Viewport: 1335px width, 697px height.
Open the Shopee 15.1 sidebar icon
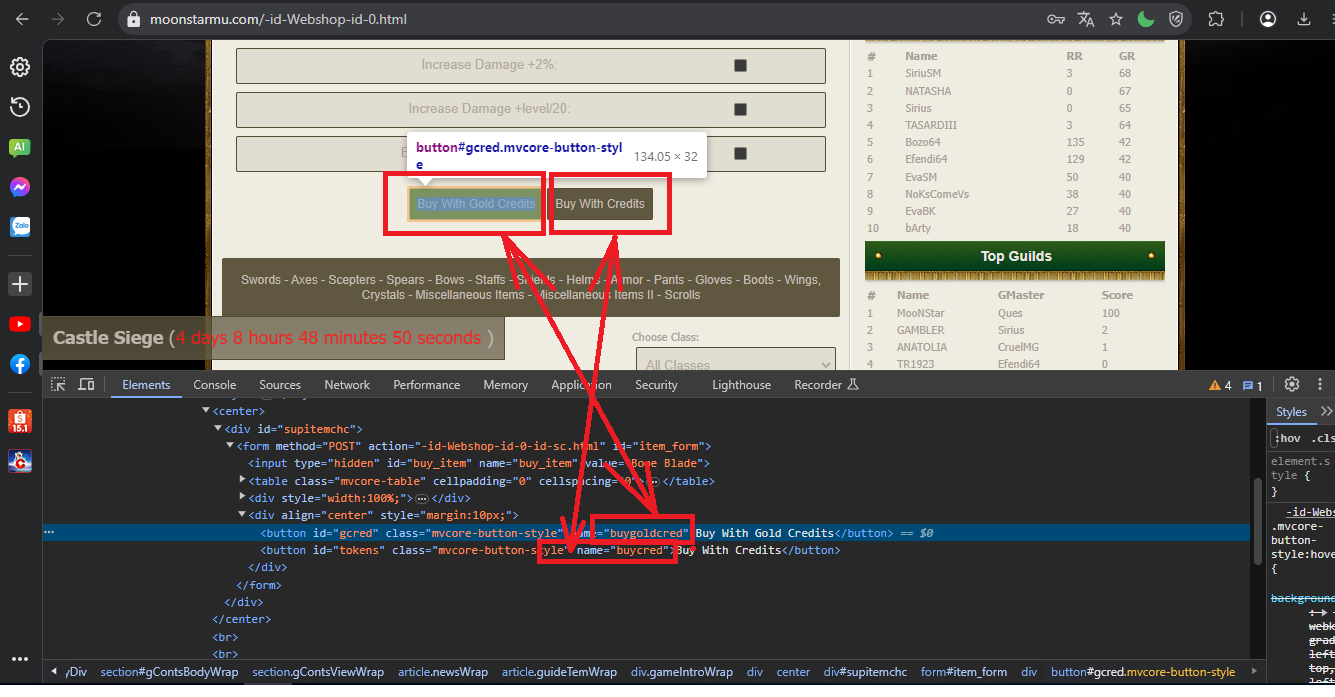tap(20, 421)
